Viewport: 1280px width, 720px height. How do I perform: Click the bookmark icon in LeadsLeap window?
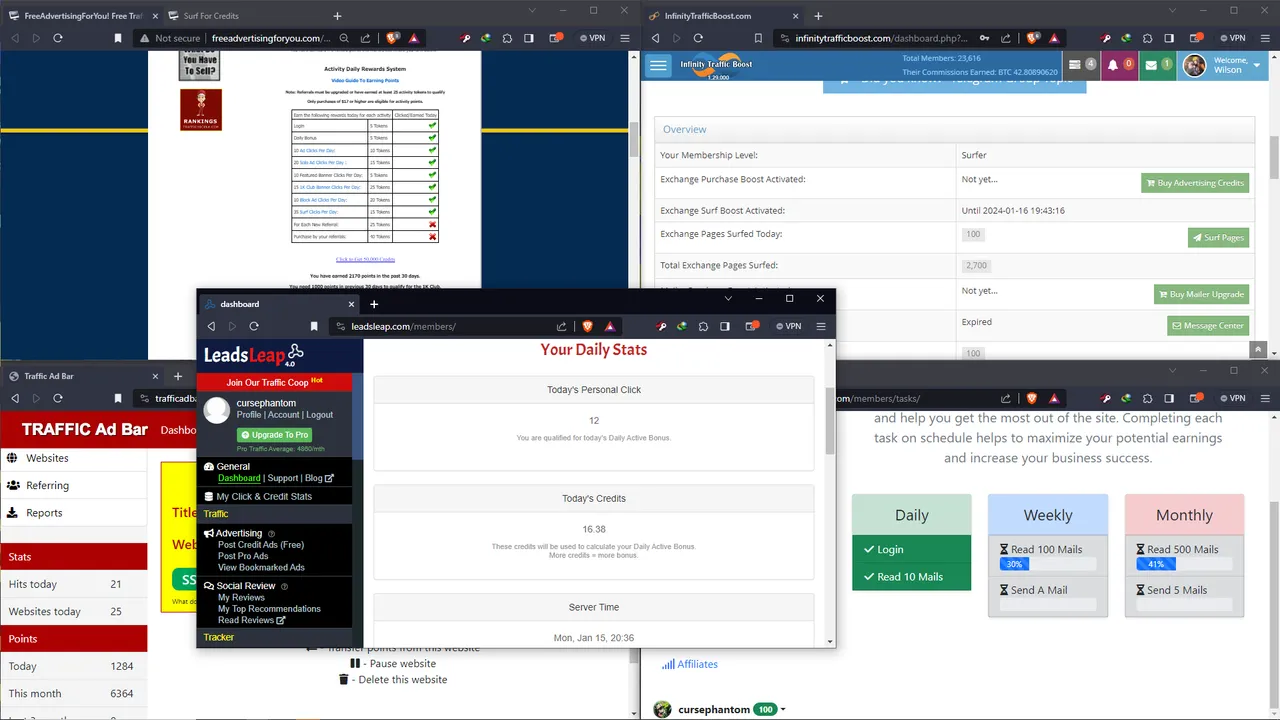pyautogui.click(x=314, y=326)
